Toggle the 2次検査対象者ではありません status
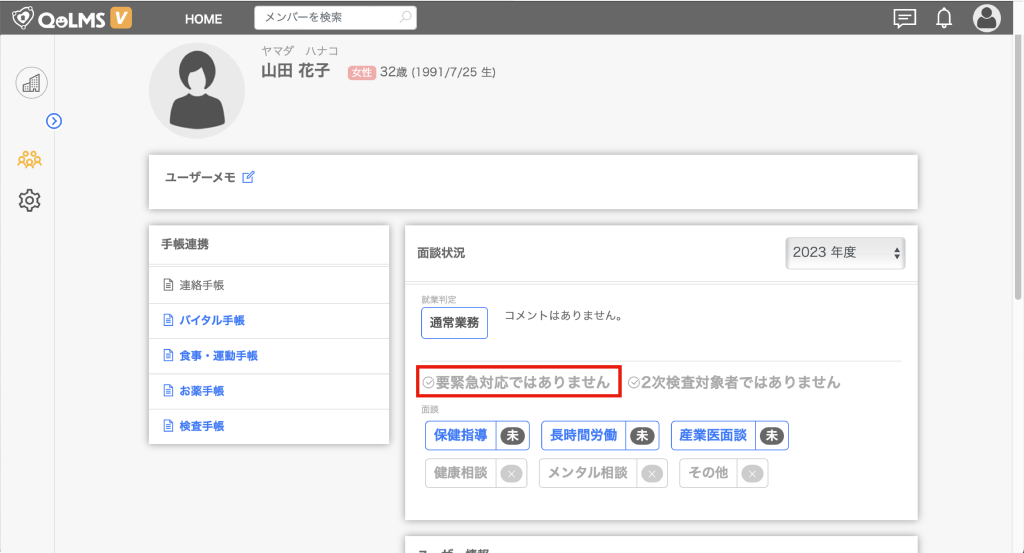1024x553 pixels. 734,382
